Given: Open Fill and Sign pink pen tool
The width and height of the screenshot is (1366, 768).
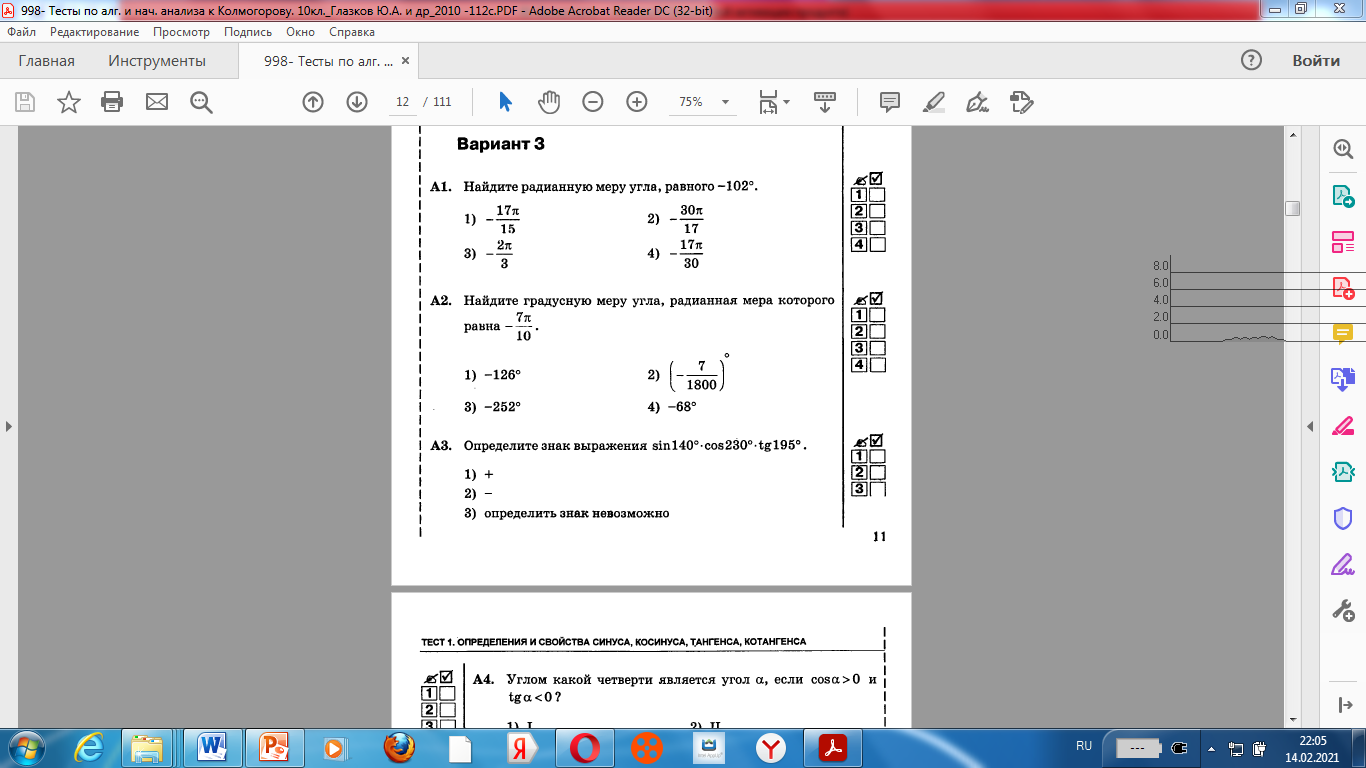Looking at the screenshot, I should click(x=1343, y=425).
